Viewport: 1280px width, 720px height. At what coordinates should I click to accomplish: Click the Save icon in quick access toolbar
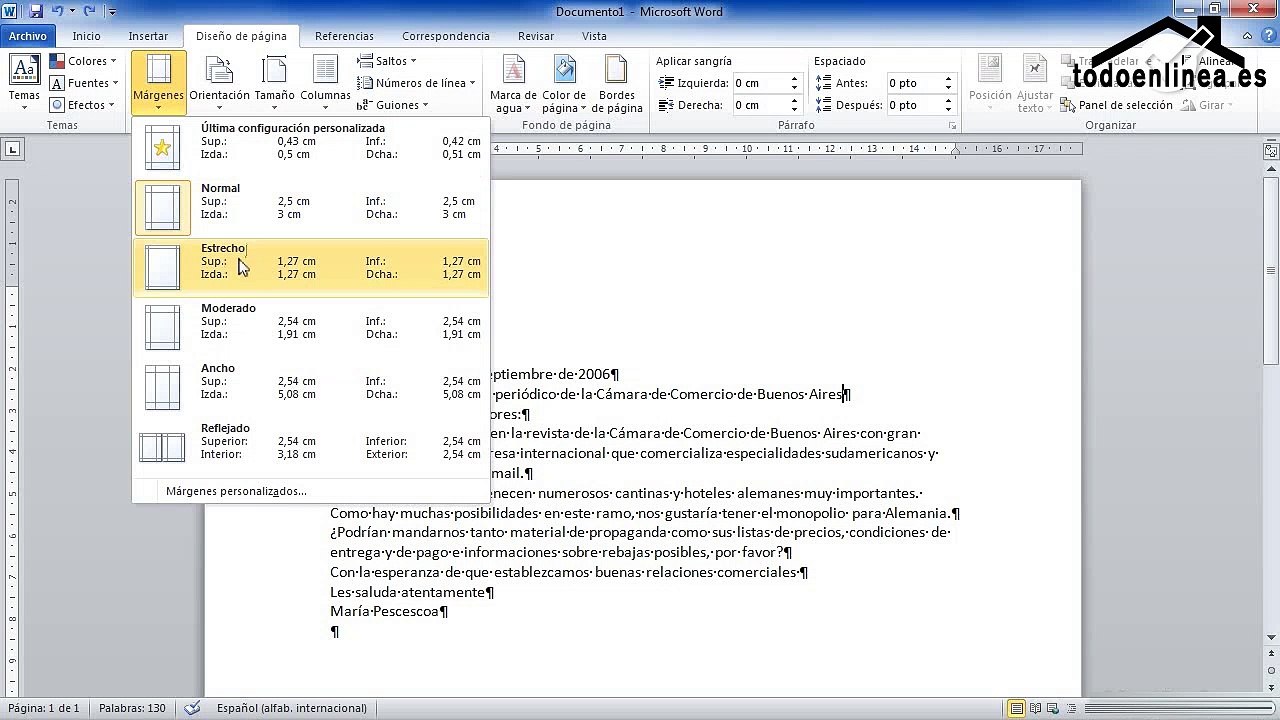pos(36,11)
